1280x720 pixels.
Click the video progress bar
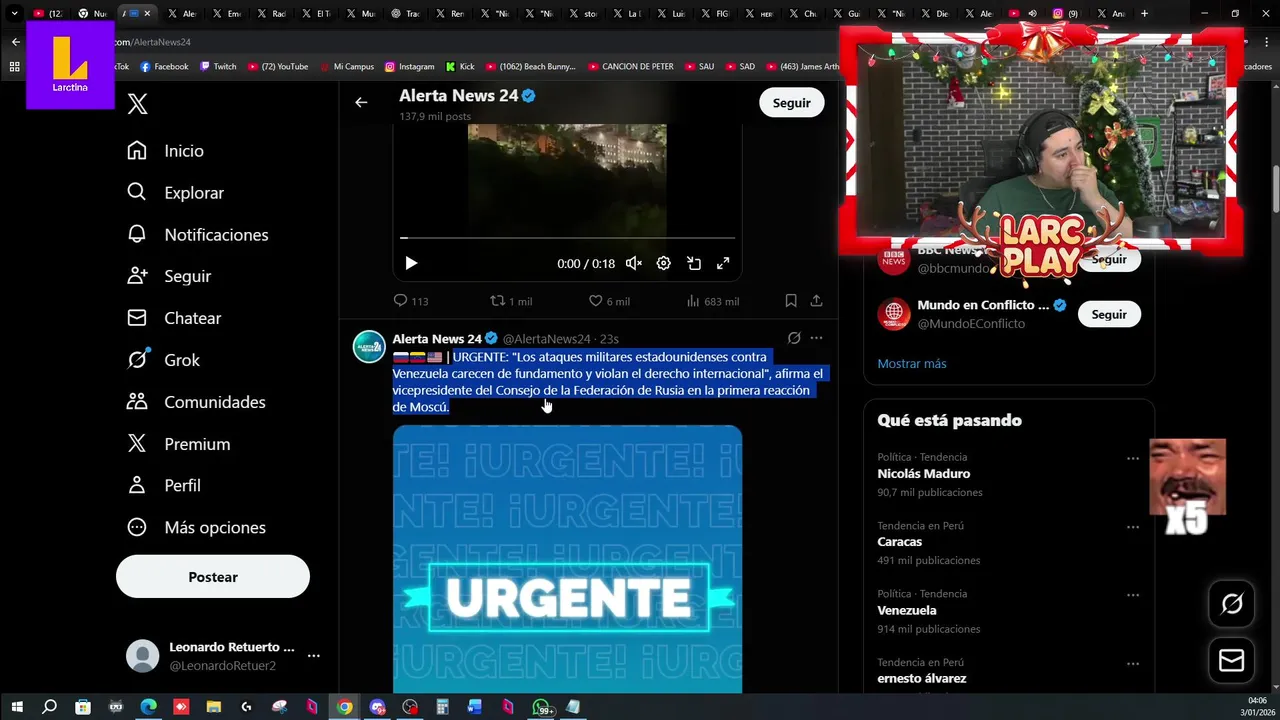coord(567,238)
